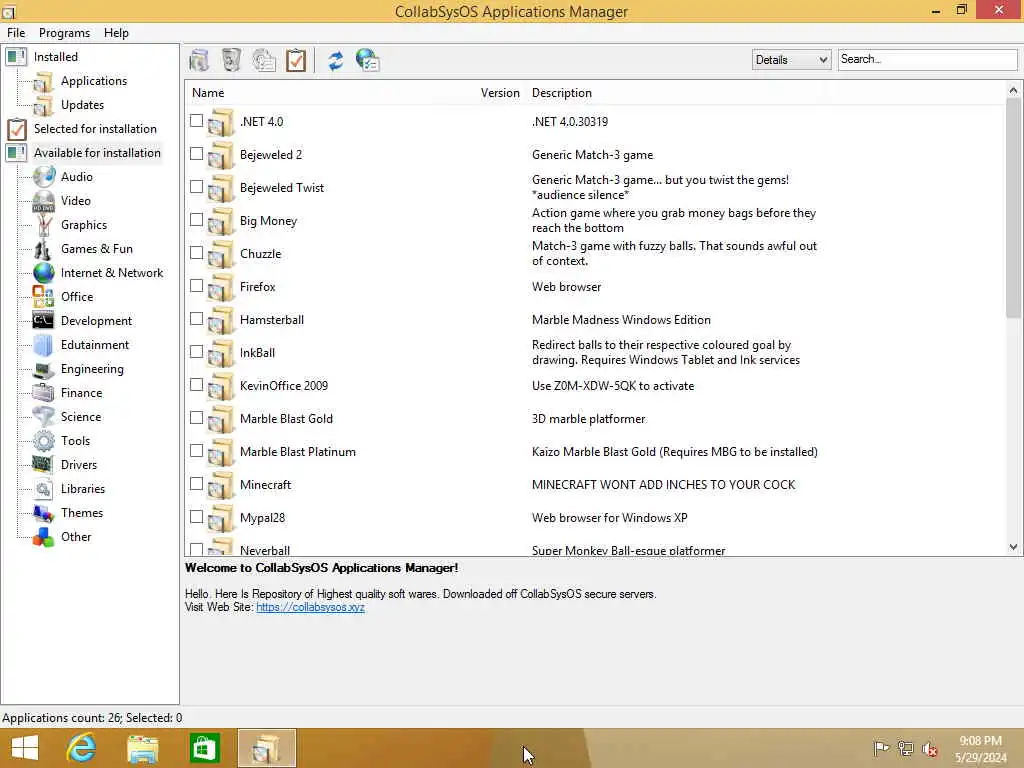Click the Firefox package icon in list

(x=221, y=287)
